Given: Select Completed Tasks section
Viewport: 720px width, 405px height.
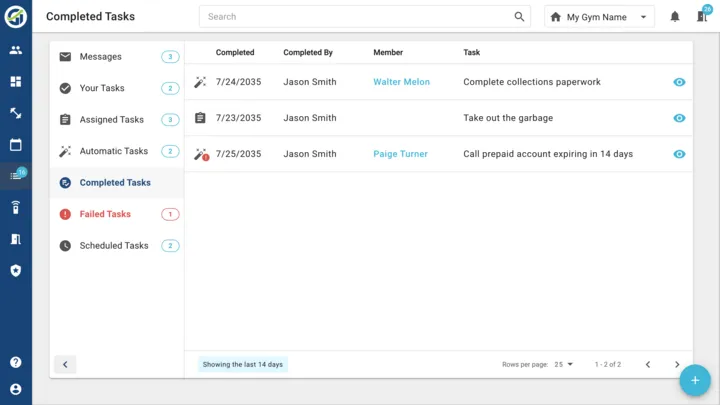Looking at the screenshot, I should (x=117, y=183).
